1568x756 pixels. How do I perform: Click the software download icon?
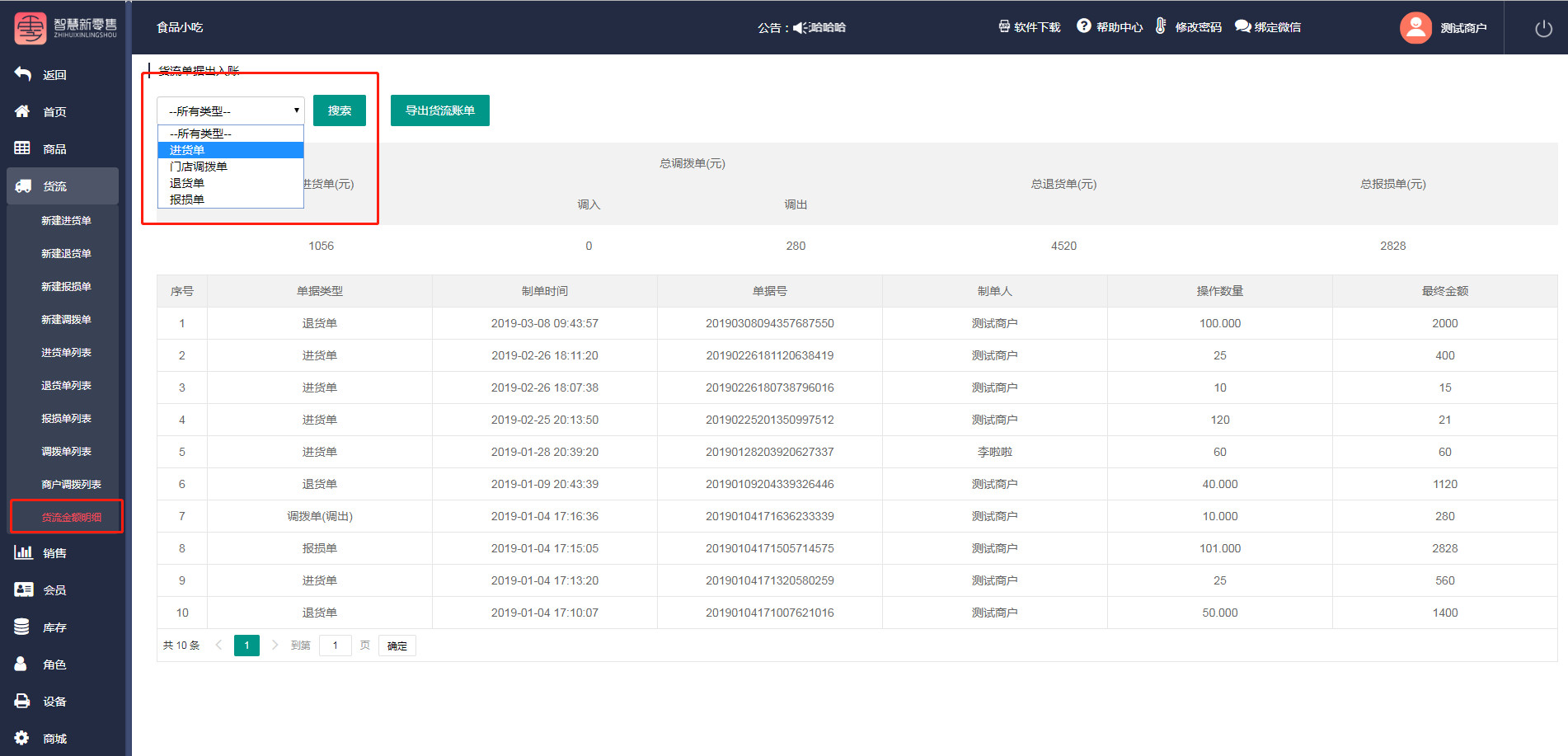(x=1004, y=26)
